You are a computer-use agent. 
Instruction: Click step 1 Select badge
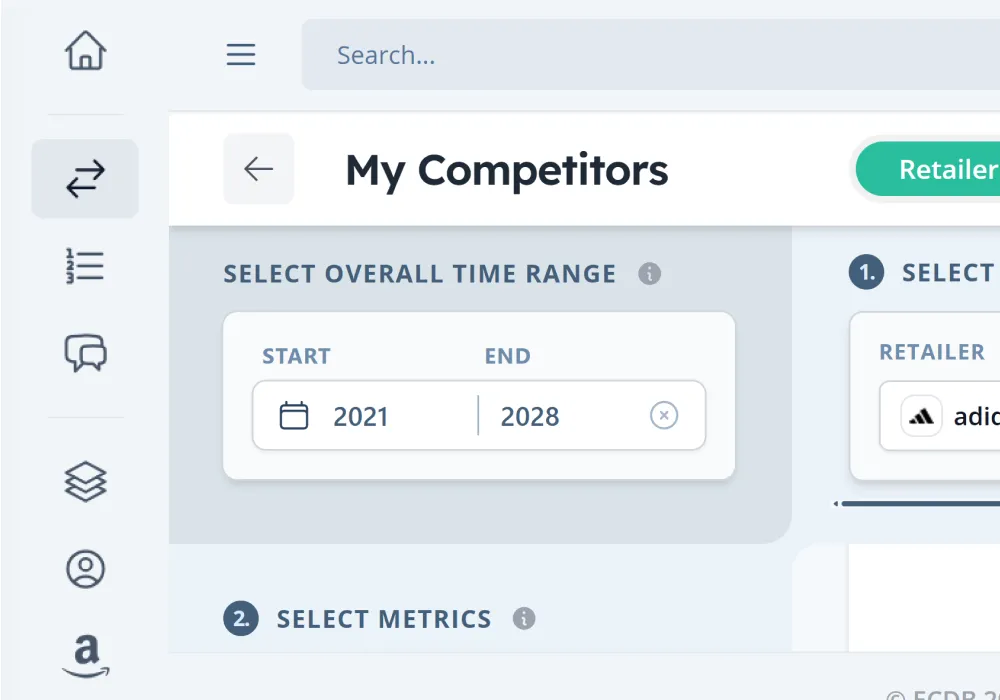click(866, 273)
